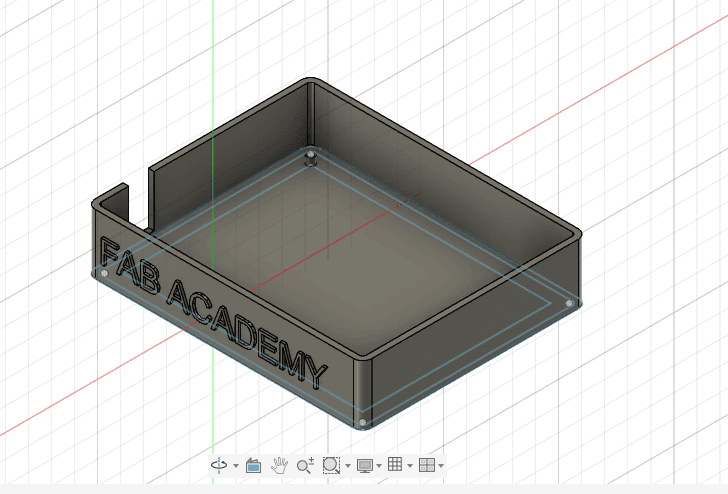728x494 pixels.
Task: Open the Display Settings monitor icon
Action: [x=365, y=465]
